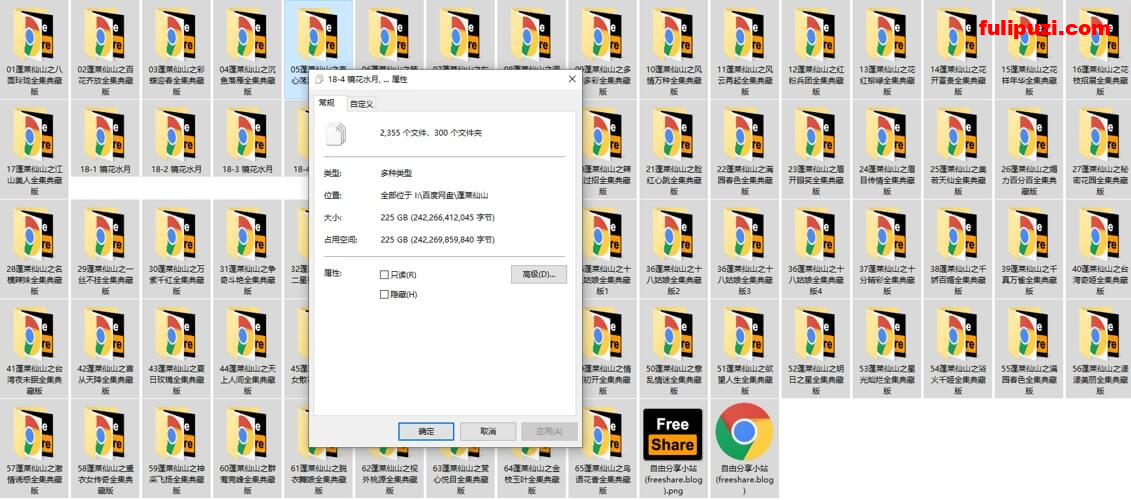Select folder 13蓬莱仙山之花红柳绿

886,48
